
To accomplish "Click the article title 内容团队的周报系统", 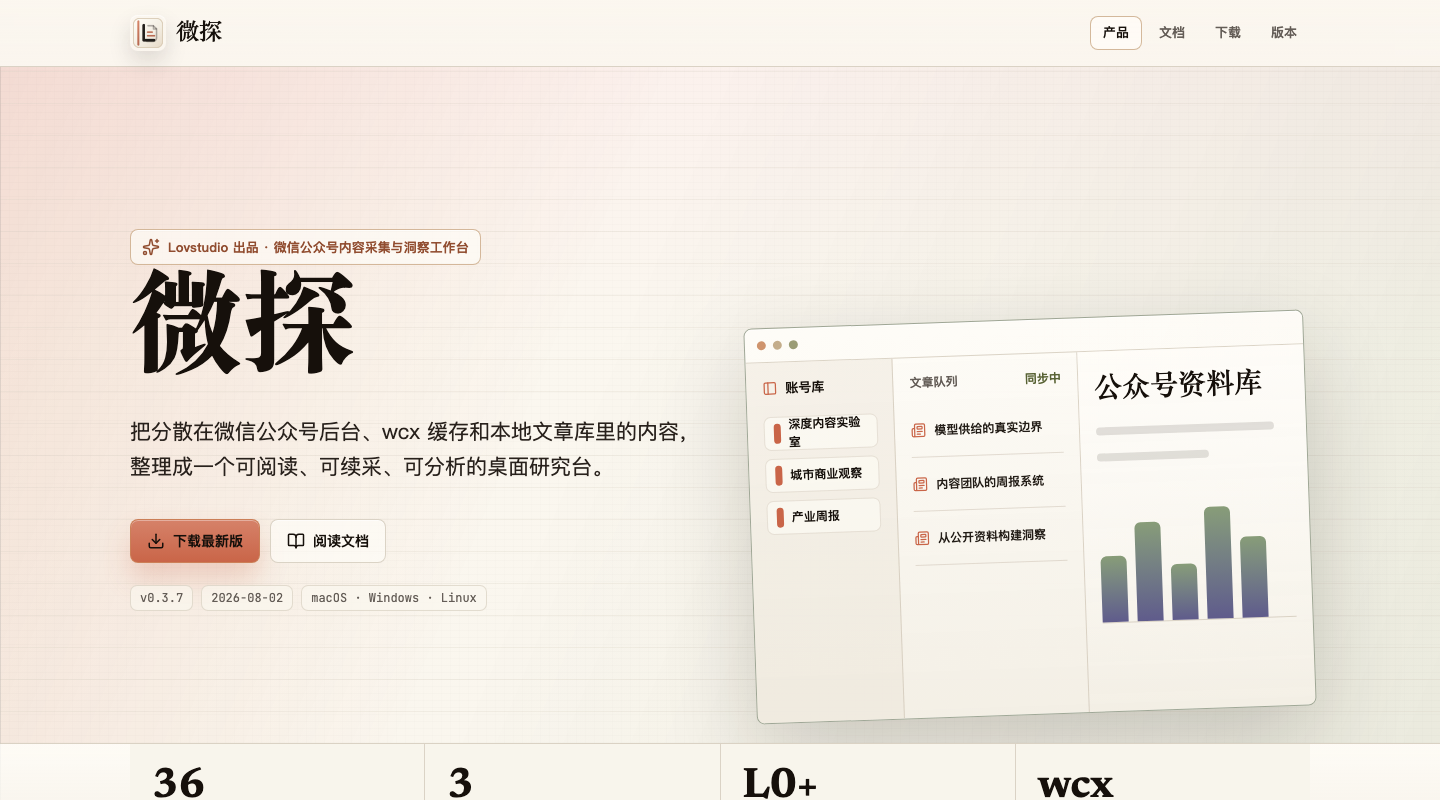I will pos(990,482).
